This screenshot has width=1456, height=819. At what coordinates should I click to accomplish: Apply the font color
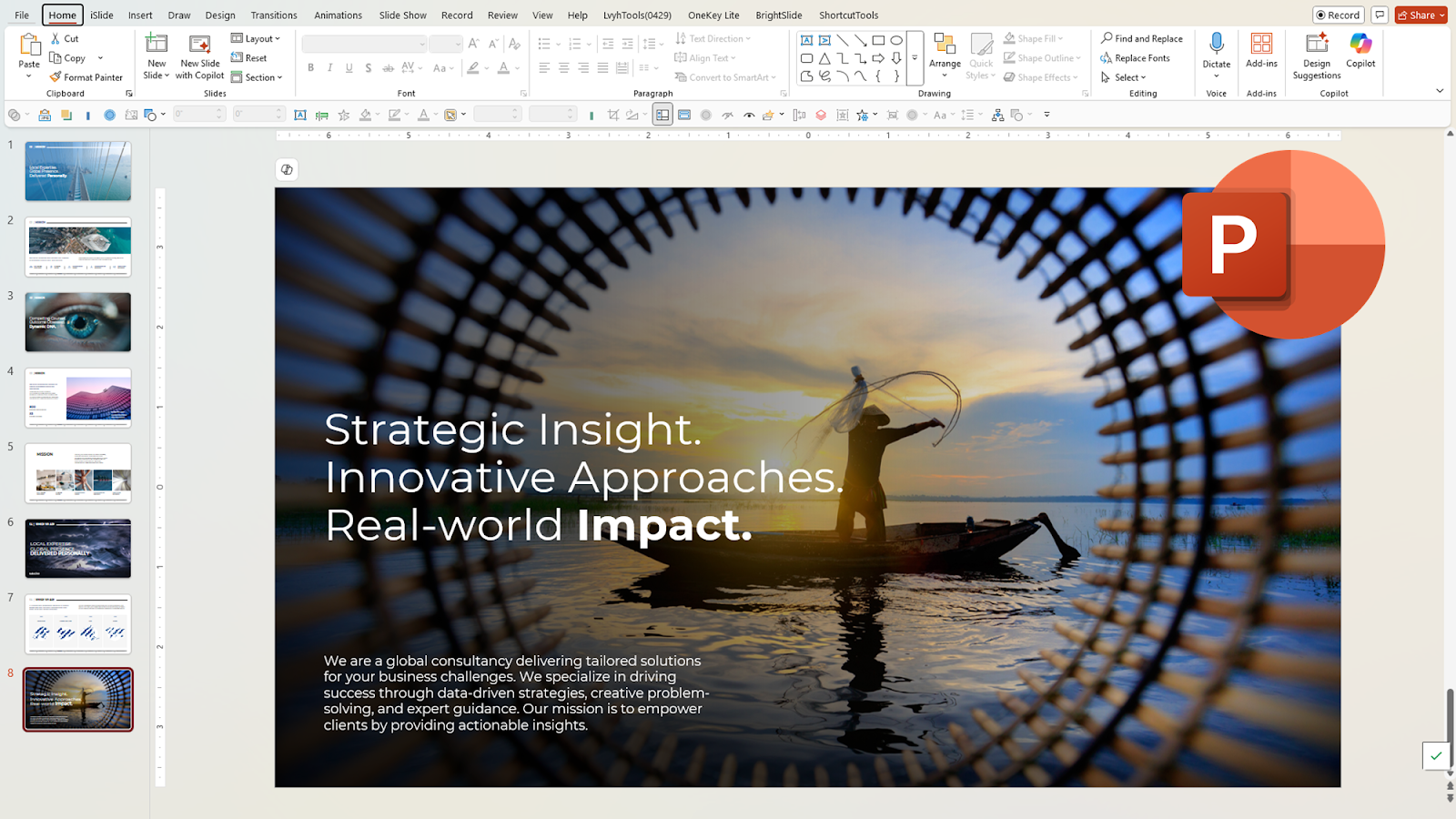pyautogui.click(x=503, y=67)
